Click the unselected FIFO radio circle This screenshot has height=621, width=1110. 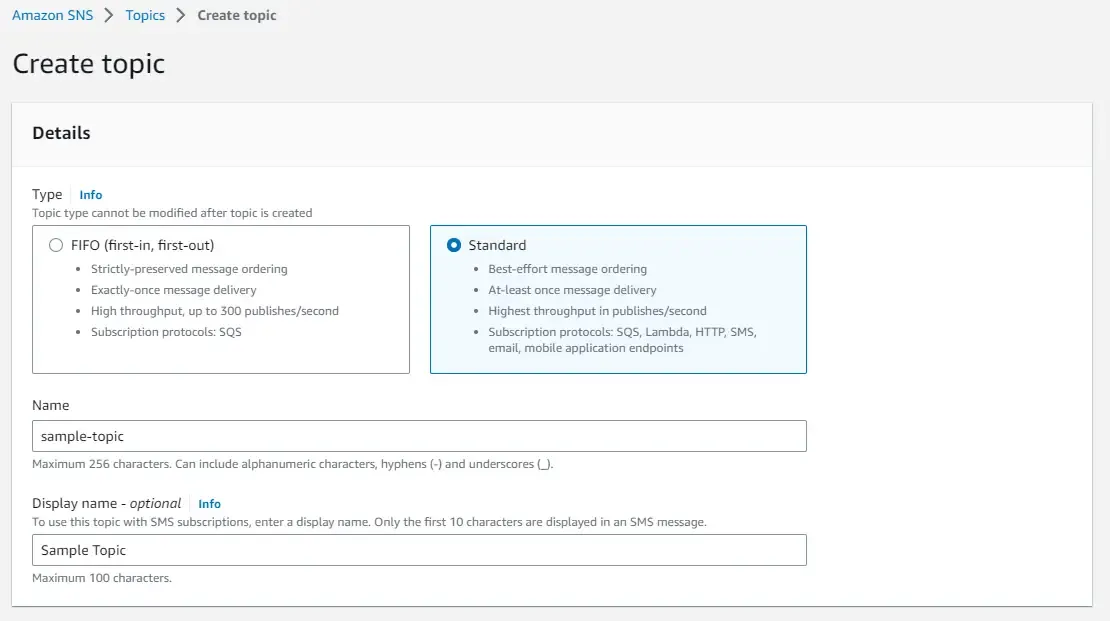click(x=56, y=245)
